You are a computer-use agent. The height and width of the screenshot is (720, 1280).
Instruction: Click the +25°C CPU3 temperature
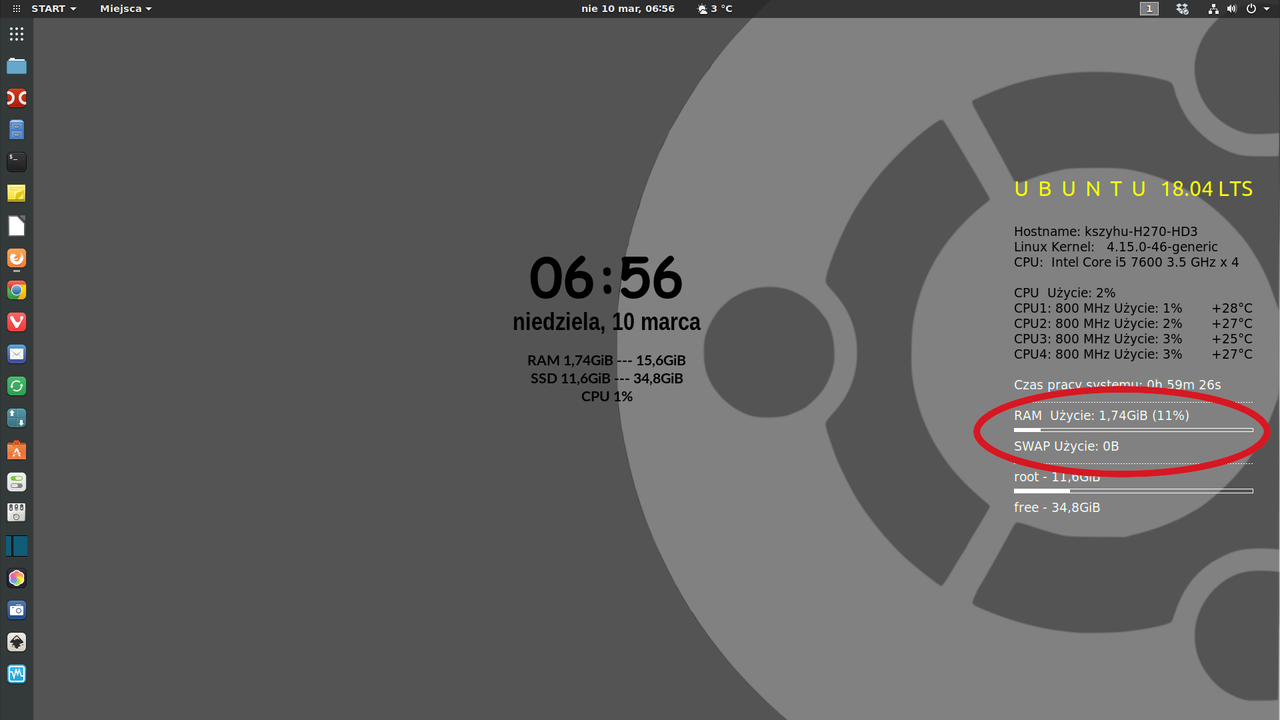pos(1232,339)
